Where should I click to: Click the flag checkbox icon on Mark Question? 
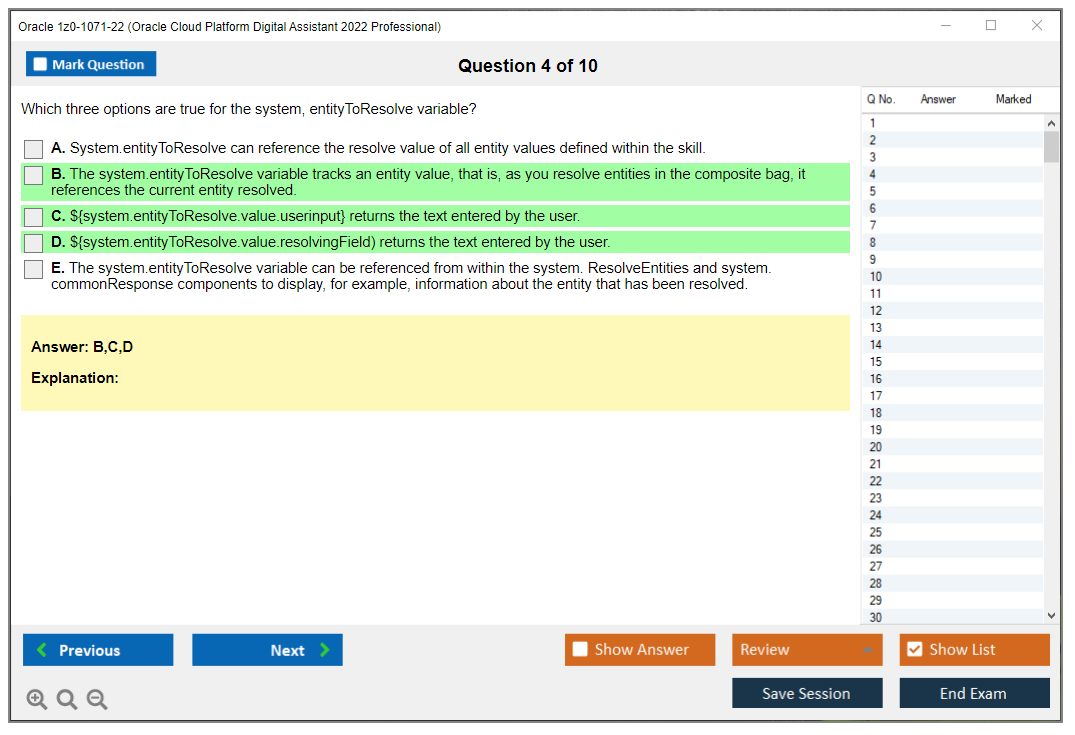point(39,63)
